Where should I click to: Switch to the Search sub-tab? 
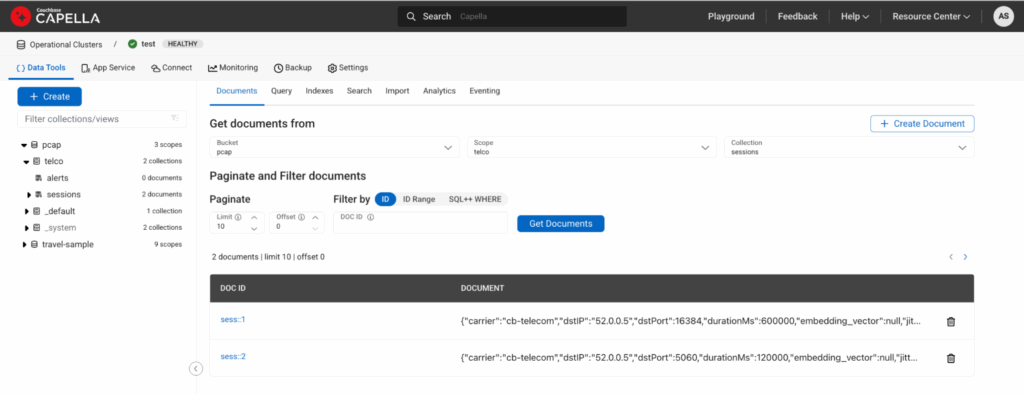click(x=359, y=91)
